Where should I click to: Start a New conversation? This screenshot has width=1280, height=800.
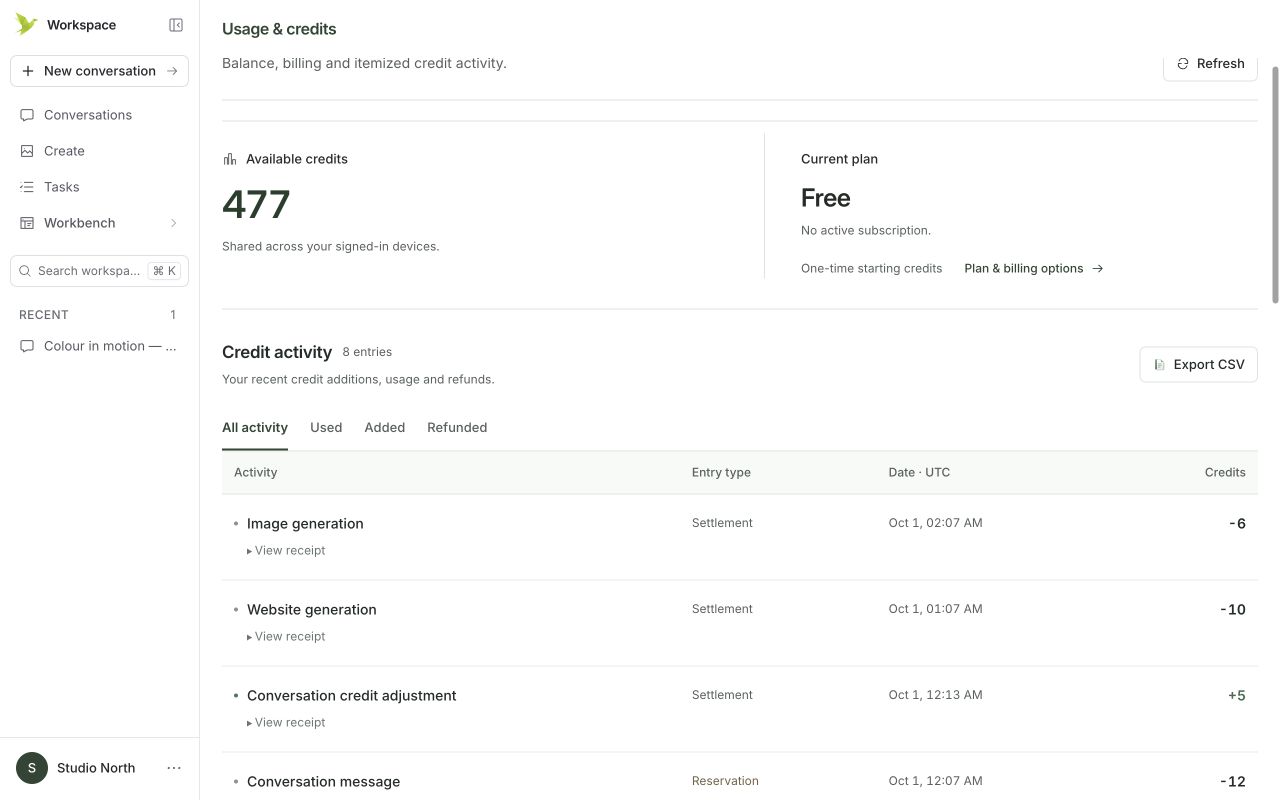click(x=99, y=71)
